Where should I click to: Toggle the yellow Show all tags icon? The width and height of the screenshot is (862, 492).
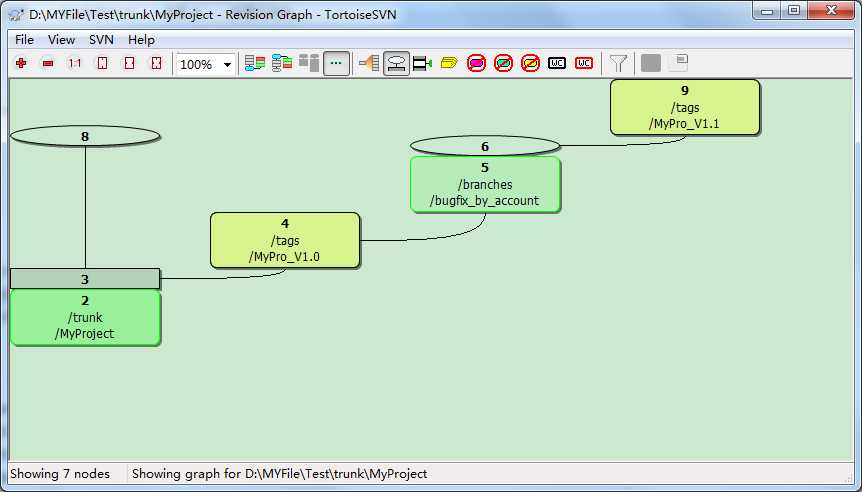[x=449, y=64]
